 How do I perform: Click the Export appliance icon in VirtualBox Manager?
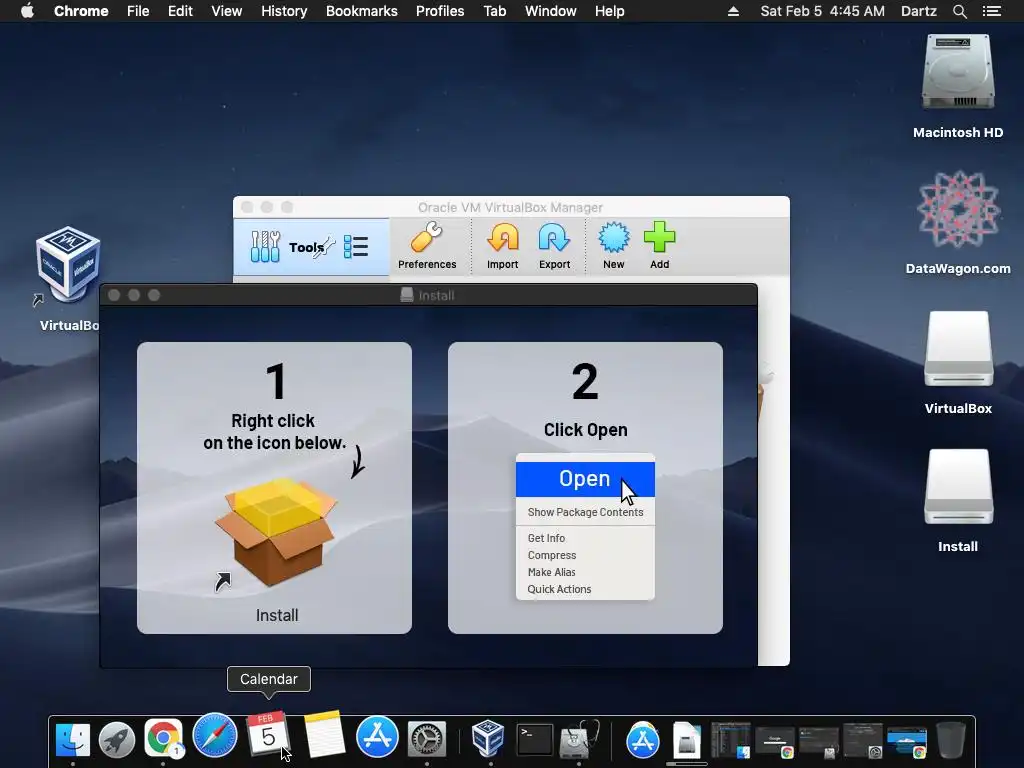click(554, 246)
